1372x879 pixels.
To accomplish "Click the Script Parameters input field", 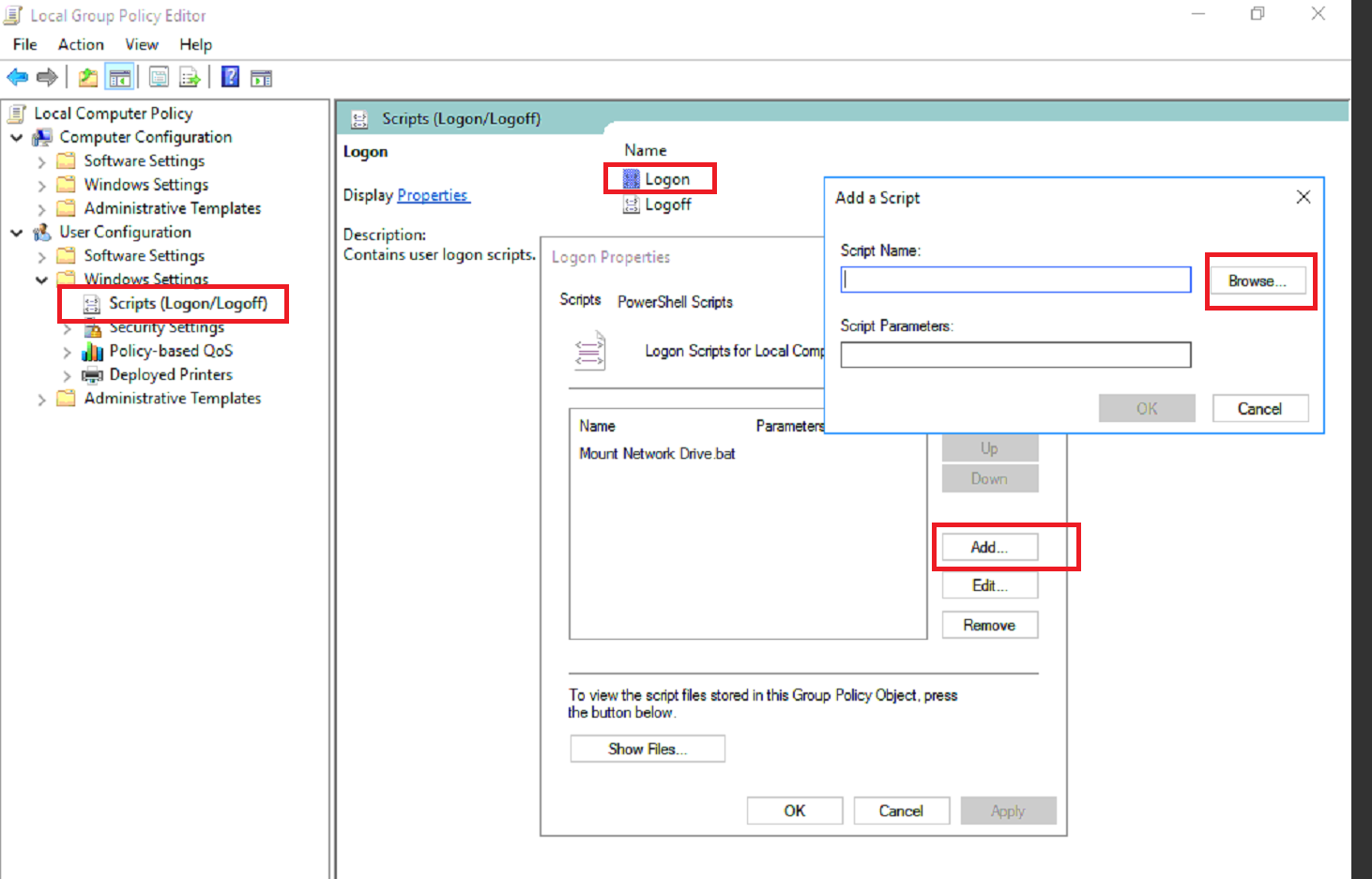I will pos(1016,355).
